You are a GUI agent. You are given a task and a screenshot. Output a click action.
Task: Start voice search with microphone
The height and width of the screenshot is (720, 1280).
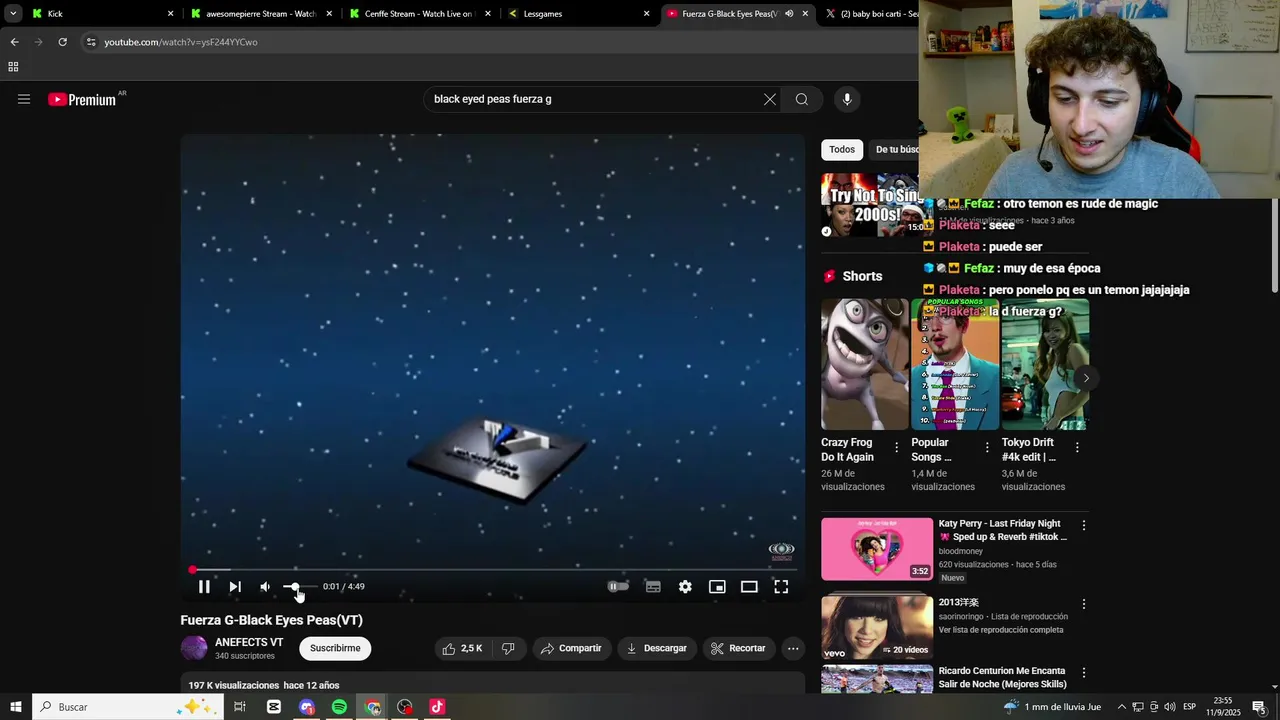[x=847, y=99]
